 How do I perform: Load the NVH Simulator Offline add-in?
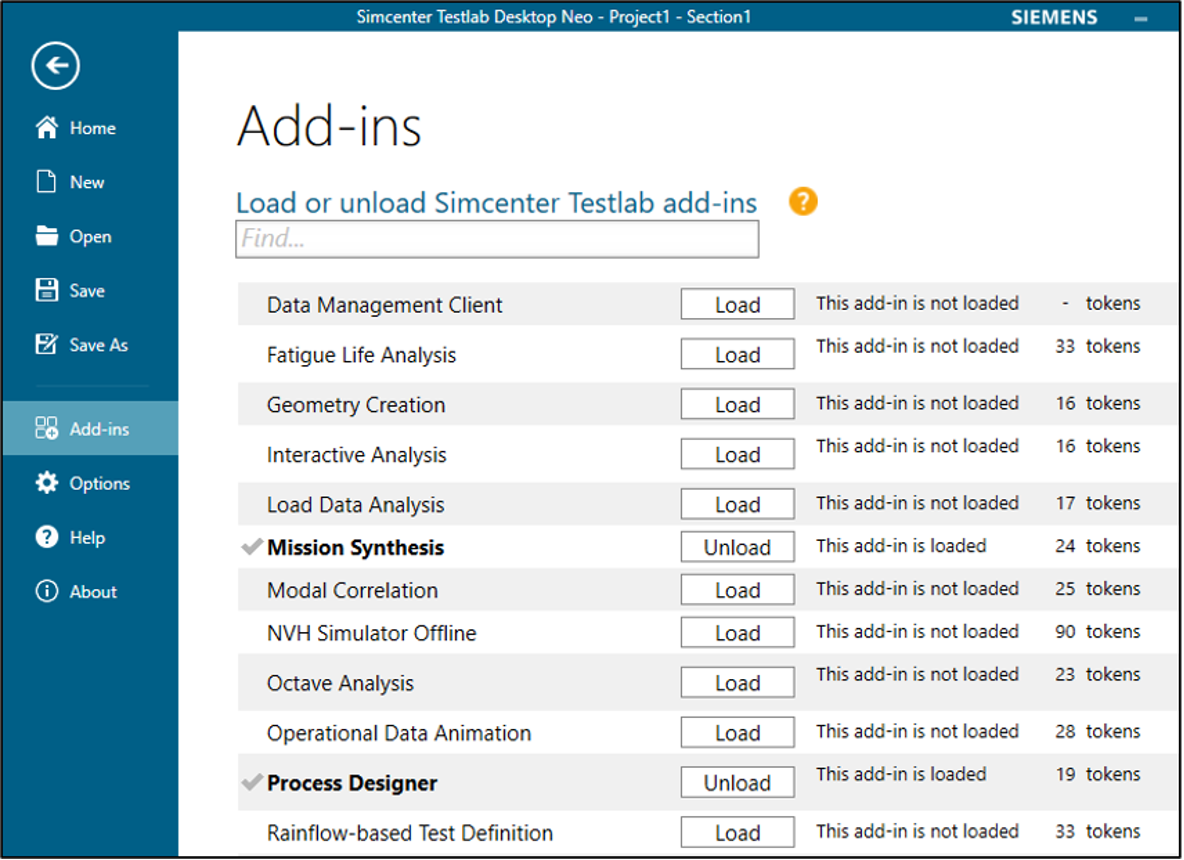[737, 633]
